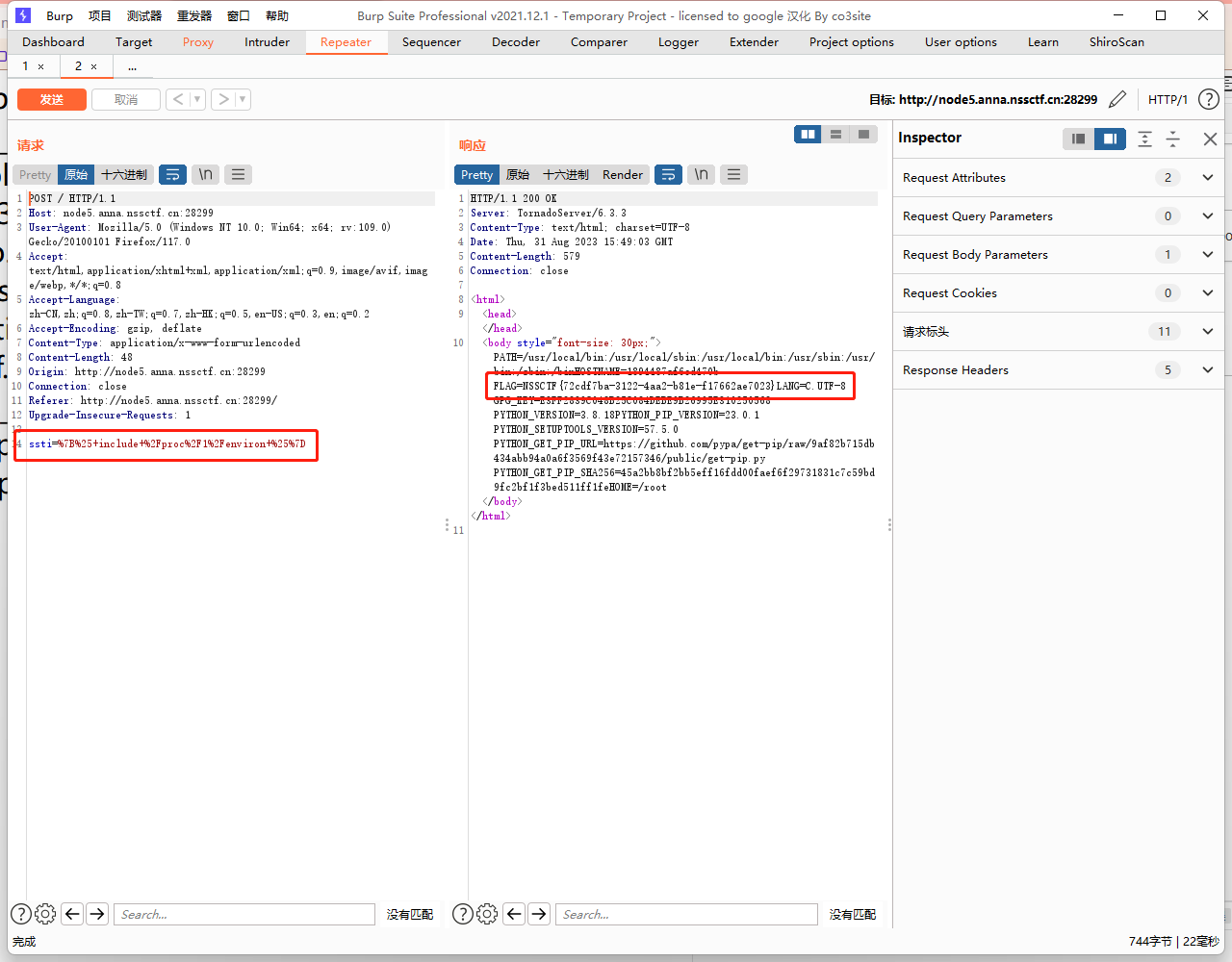The height and width of the screenshot is (962, 1232).
Task: Open the Intruder tab
Action: 267,41
